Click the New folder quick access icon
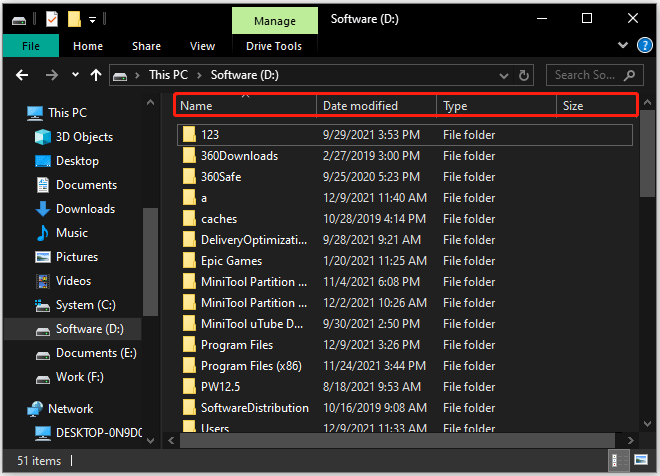Screen dimensions: 660x476 click(x=74, y=19)
